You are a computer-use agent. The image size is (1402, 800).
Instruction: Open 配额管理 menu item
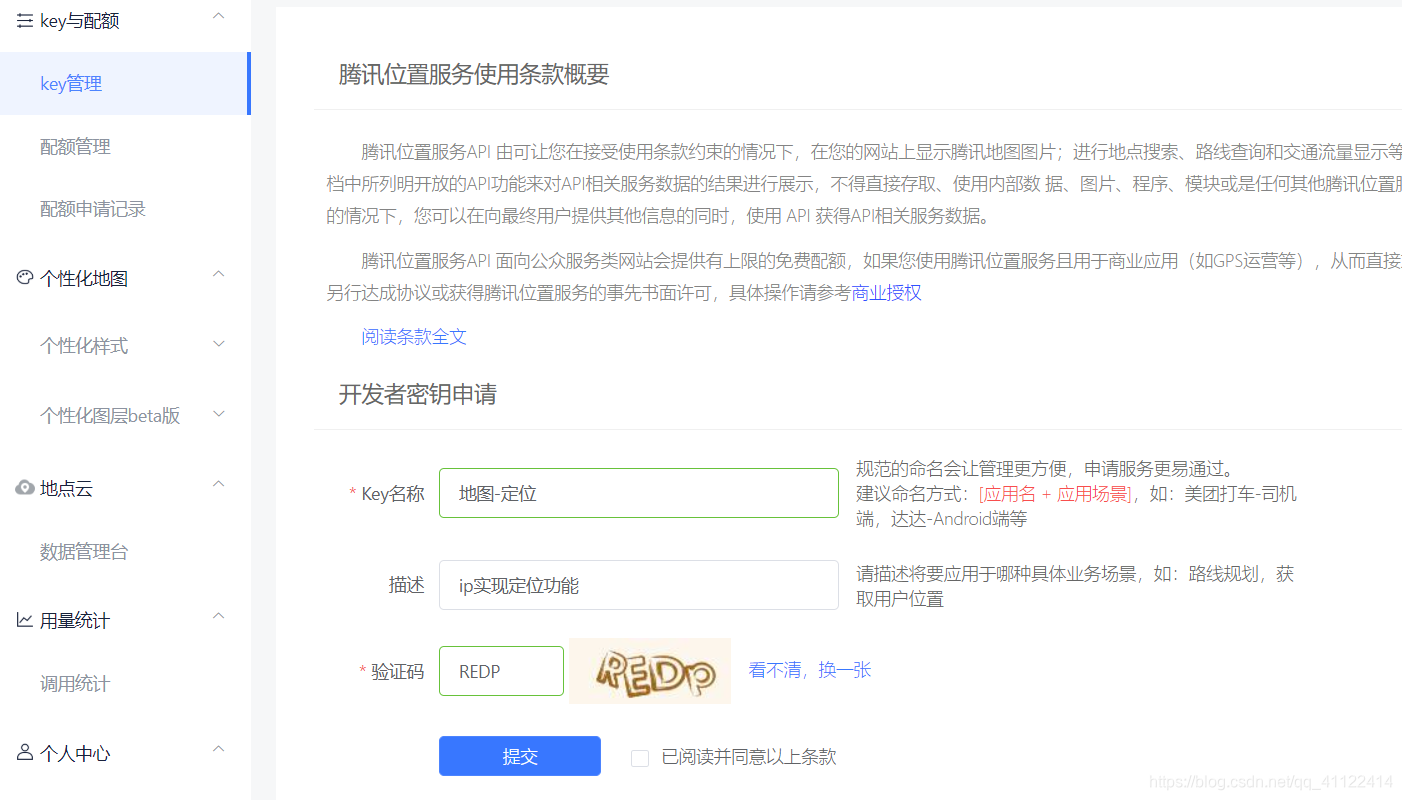click(x=75, y=147)
